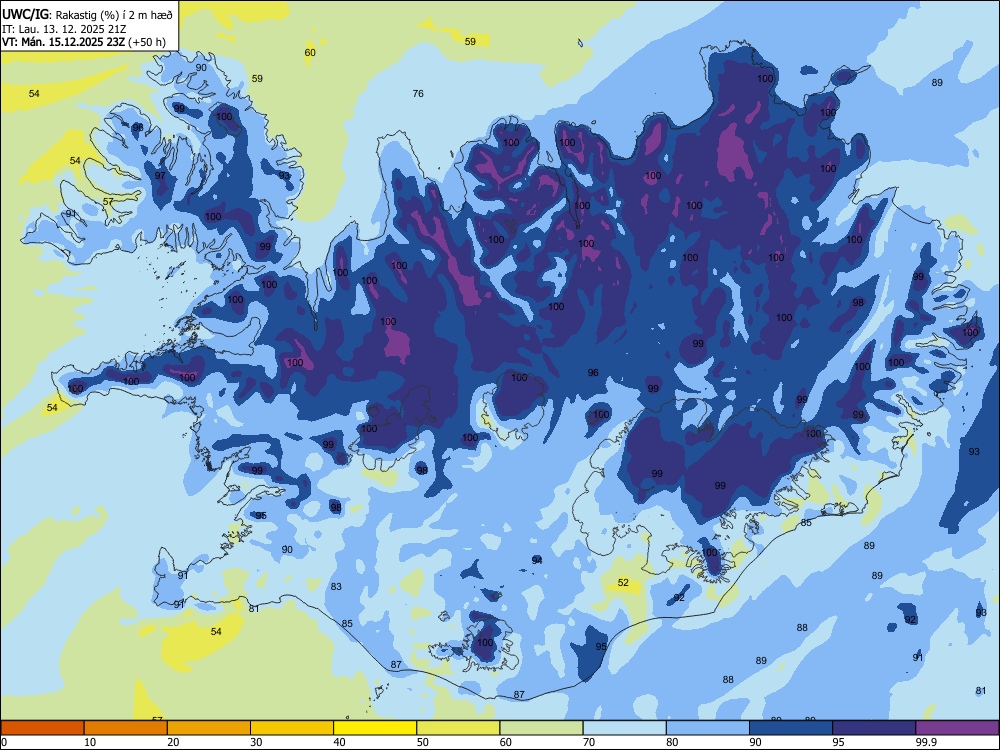Select the '52' value on the yellow patch
The width and height of the screenshot is (1000, 750).
coord(623,582)
